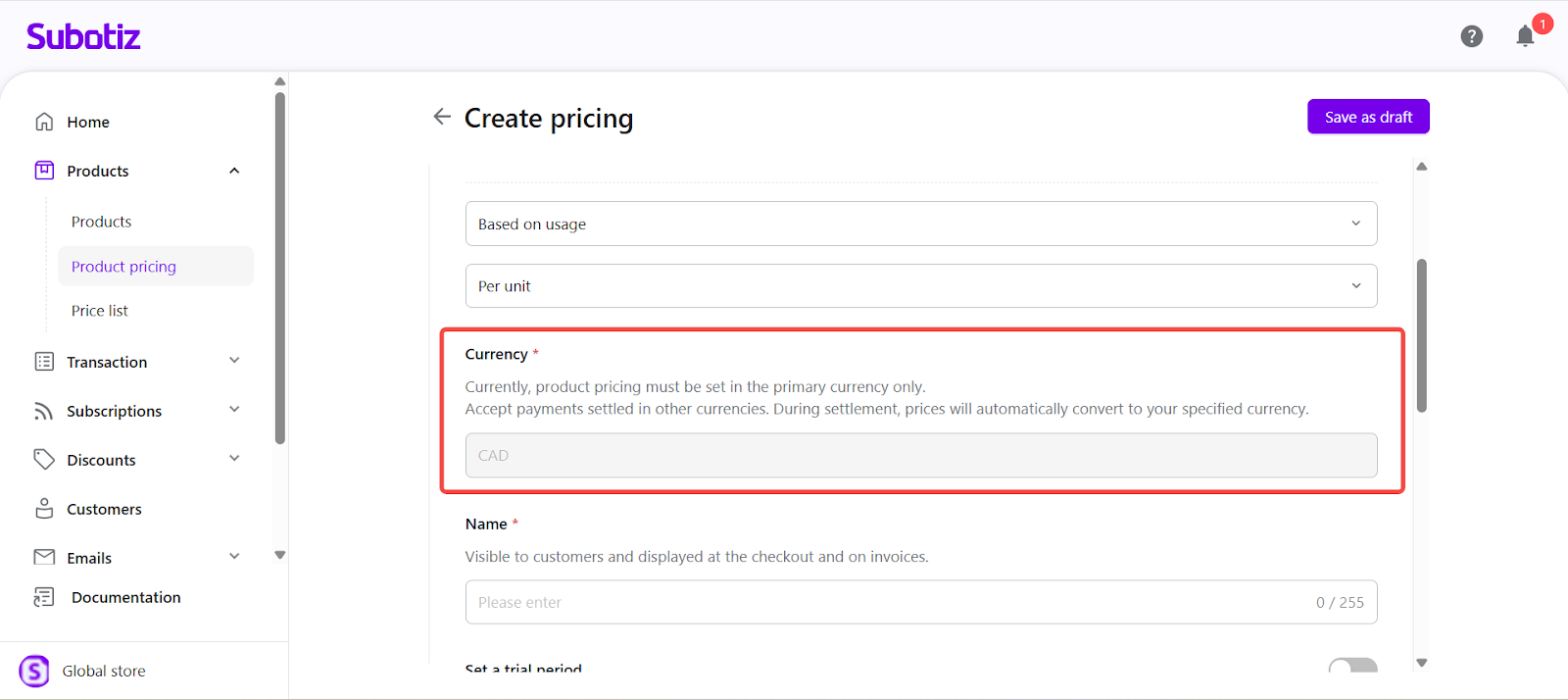This screenshot has height=700, width=1568.
Task: Click the Documentation icon in the sidebar
Action: (44, 597)
